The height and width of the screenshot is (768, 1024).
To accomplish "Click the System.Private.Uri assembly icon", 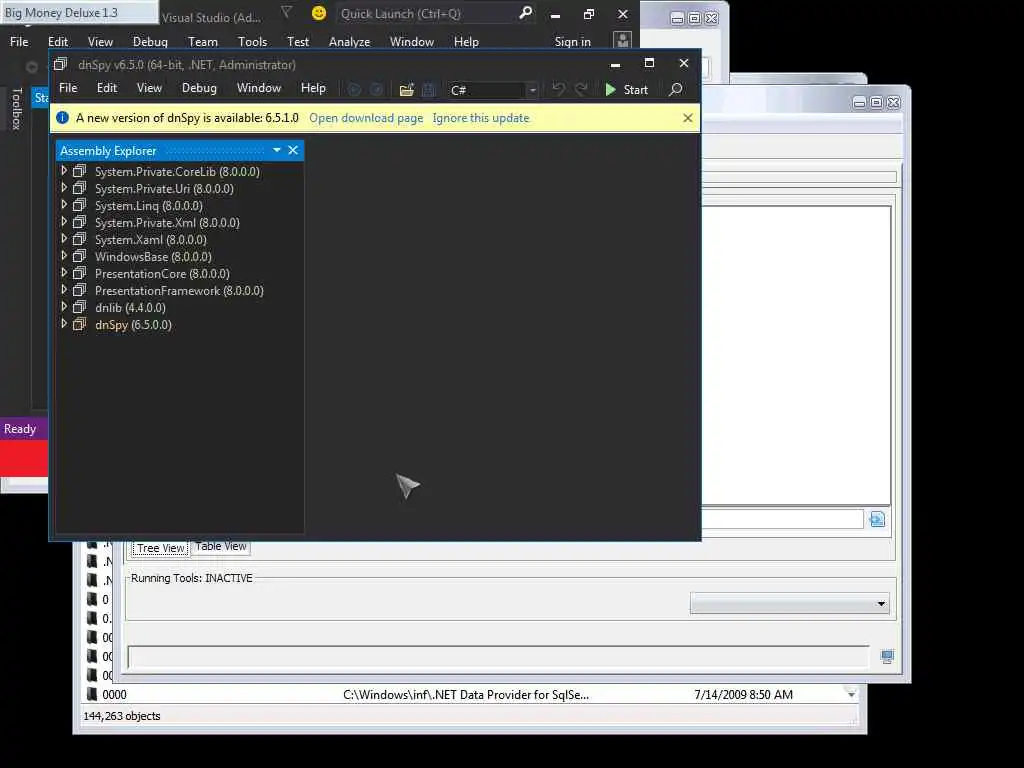I will 80,188.
